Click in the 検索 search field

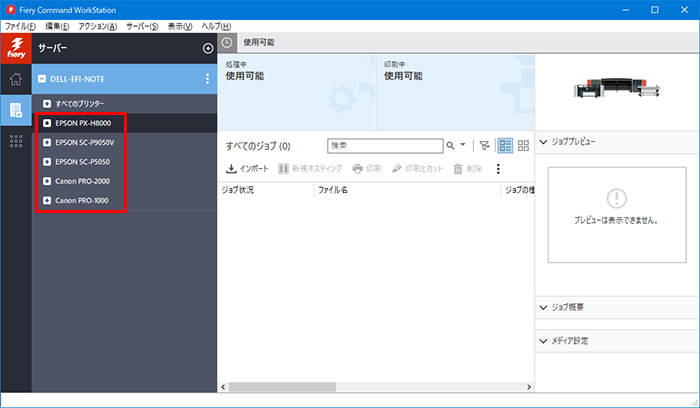pos(385,146)
